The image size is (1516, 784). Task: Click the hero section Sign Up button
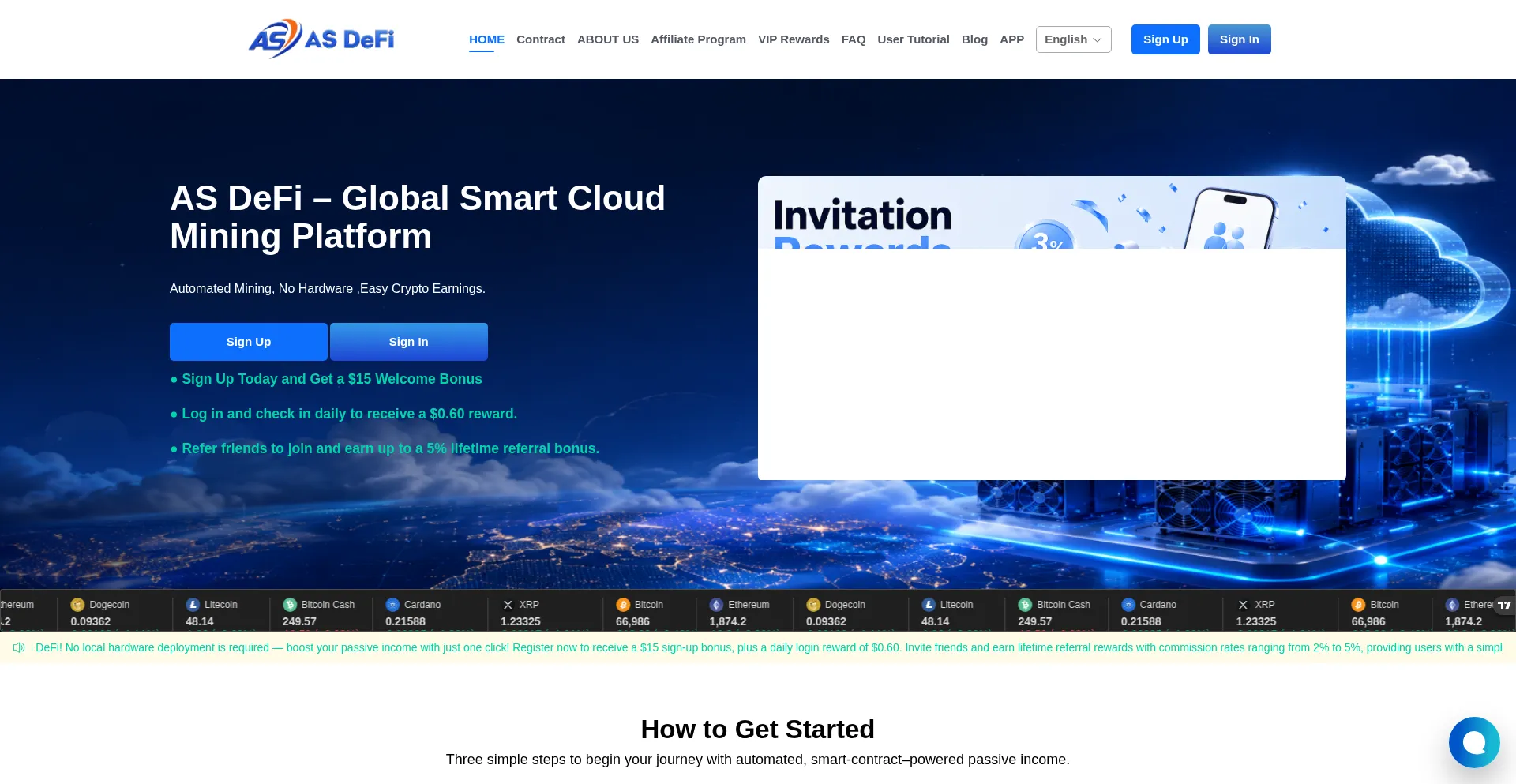249,342
